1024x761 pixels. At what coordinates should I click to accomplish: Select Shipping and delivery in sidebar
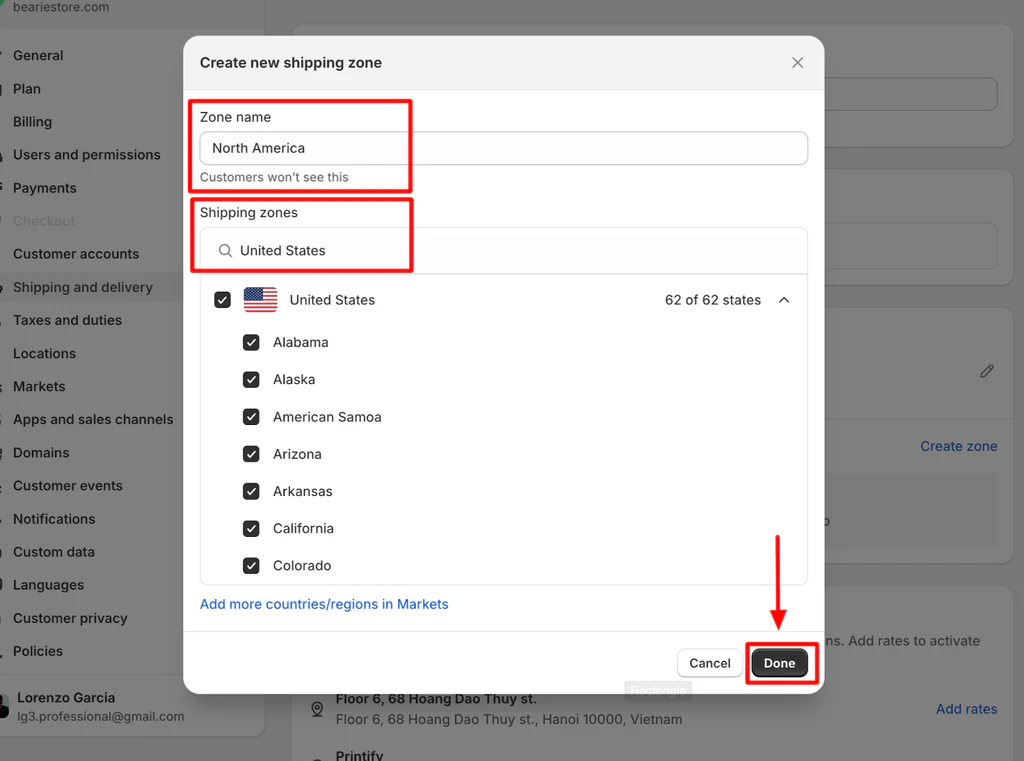point(83,287)
